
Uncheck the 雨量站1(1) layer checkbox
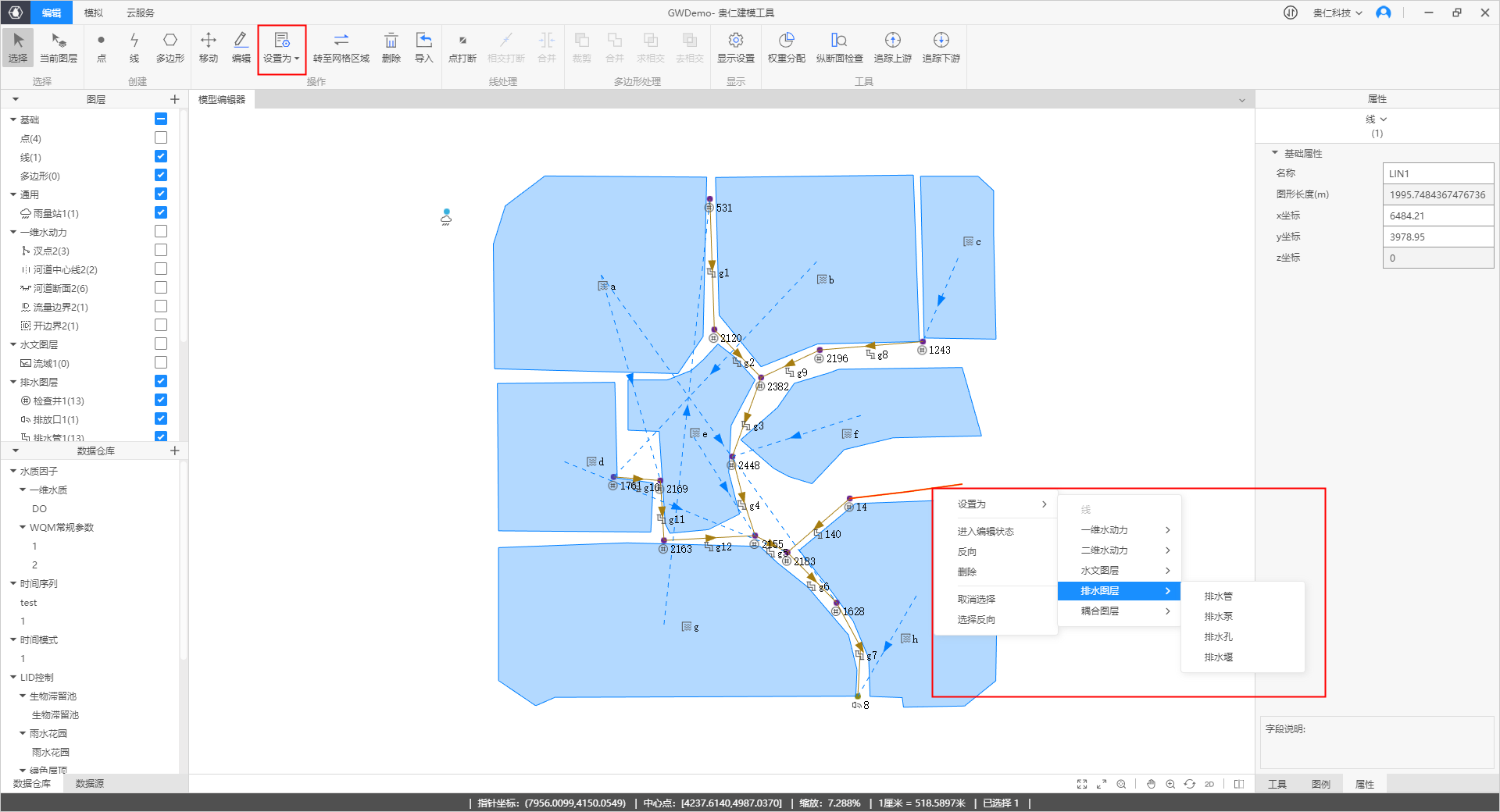(161, 212)
